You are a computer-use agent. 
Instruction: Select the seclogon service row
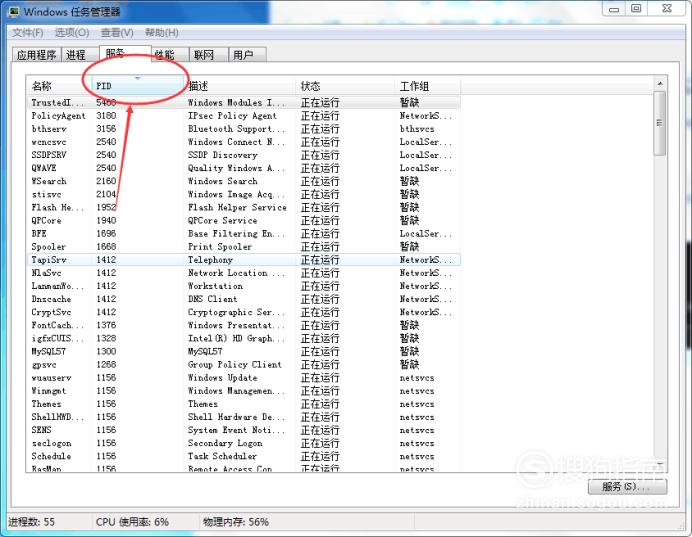coord(244,443)
